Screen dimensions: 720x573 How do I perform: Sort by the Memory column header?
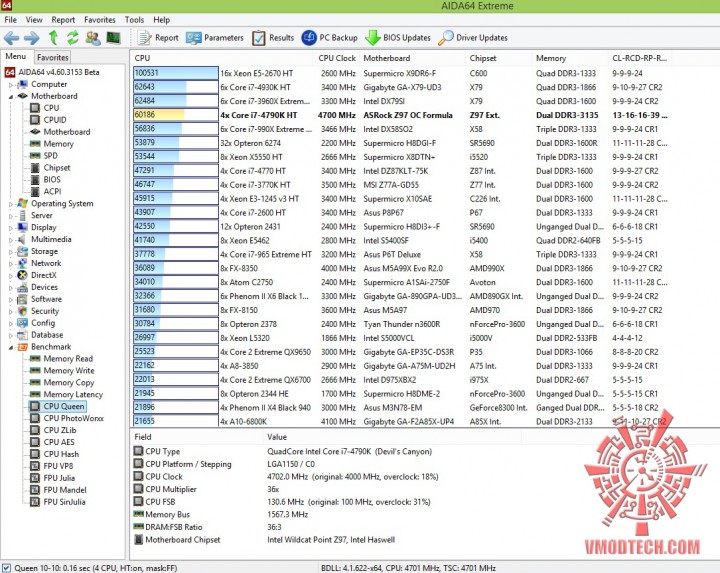pyautogui.click(x=570, y=58)
